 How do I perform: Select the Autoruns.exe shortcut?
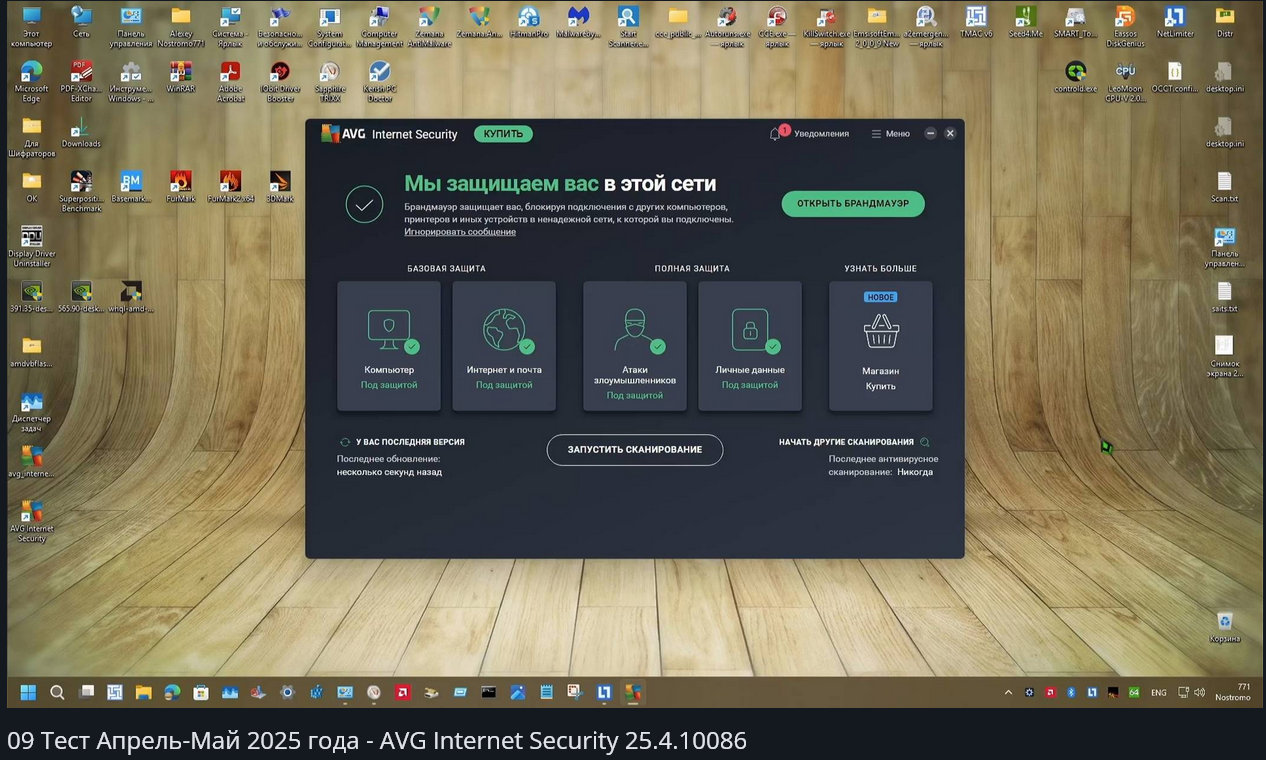(x=727, y=27)
